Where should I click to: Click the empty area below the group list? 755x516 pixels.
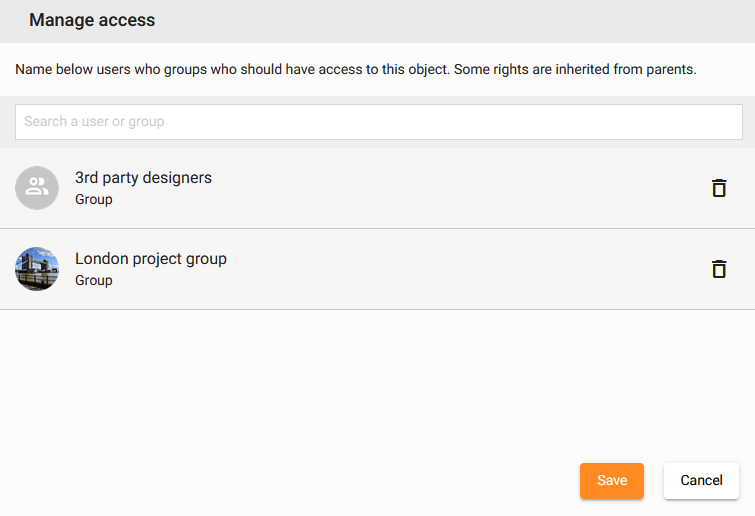click(x=378, y=380)
